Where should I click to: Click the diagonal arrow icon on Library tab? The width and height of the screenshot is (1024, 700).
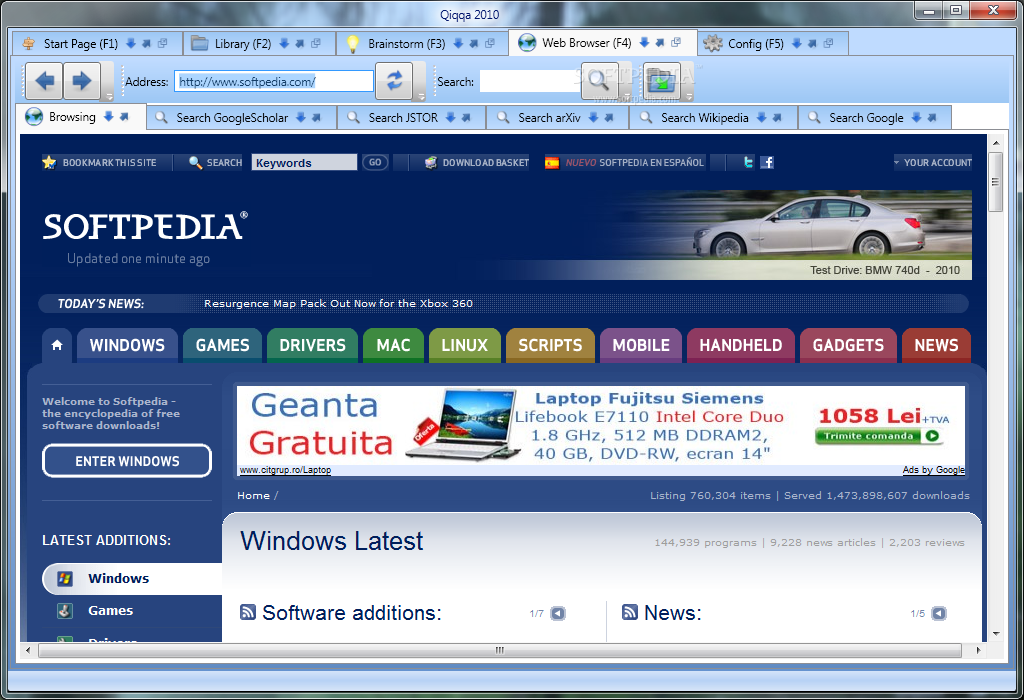coord(300,43)
